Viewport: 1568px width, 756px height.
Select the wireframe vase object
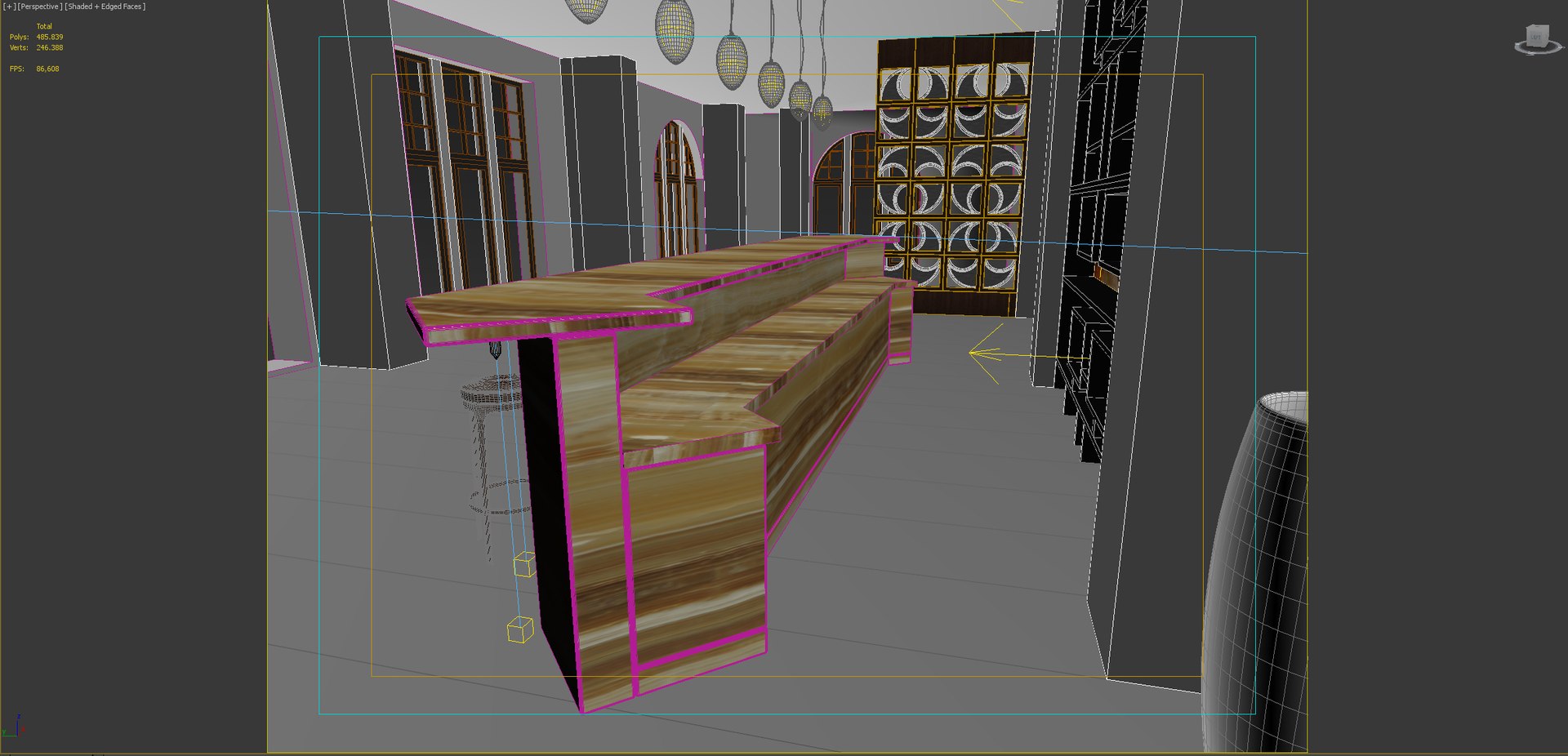pyautogui.click(x=1256, y=571)
